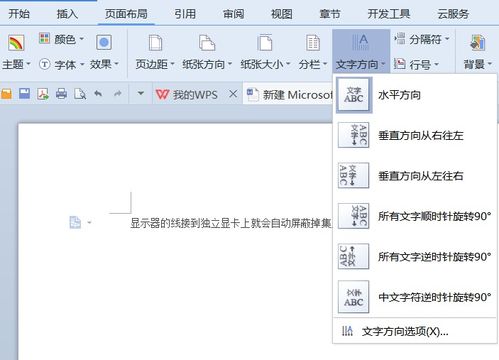Choose 水平方向 text direction
This screenshot has width=499, height=360.
point(415,95)
